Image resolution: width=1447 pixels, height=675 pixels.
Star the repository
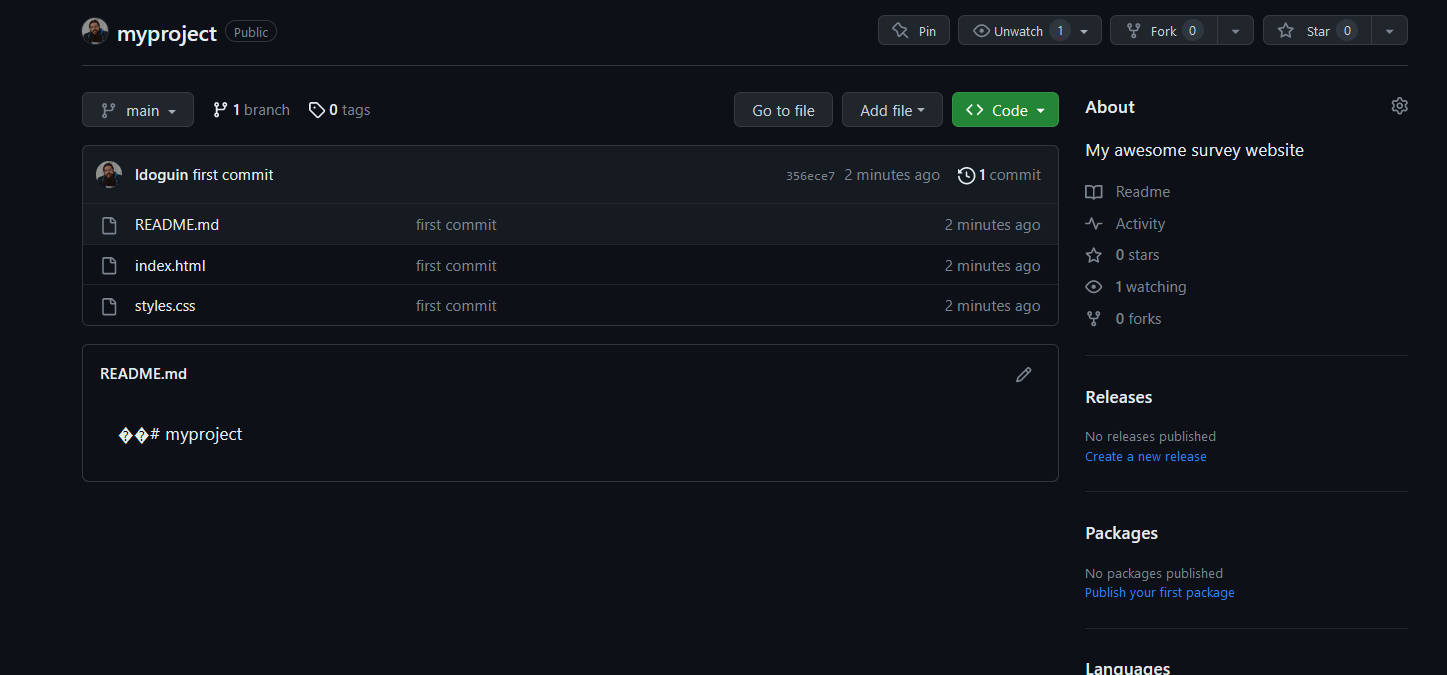click(x=1317, y=30)
